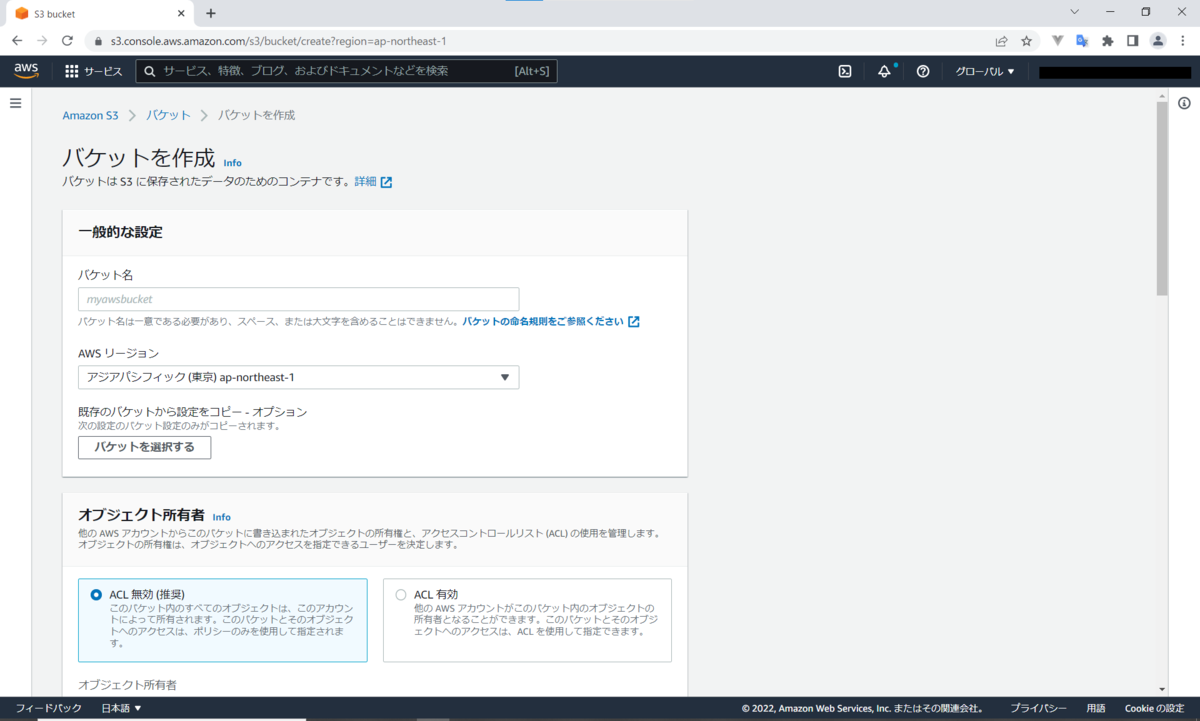Click the フィードバック footer link
This screenshot has height=721, width=1200.
49,708
